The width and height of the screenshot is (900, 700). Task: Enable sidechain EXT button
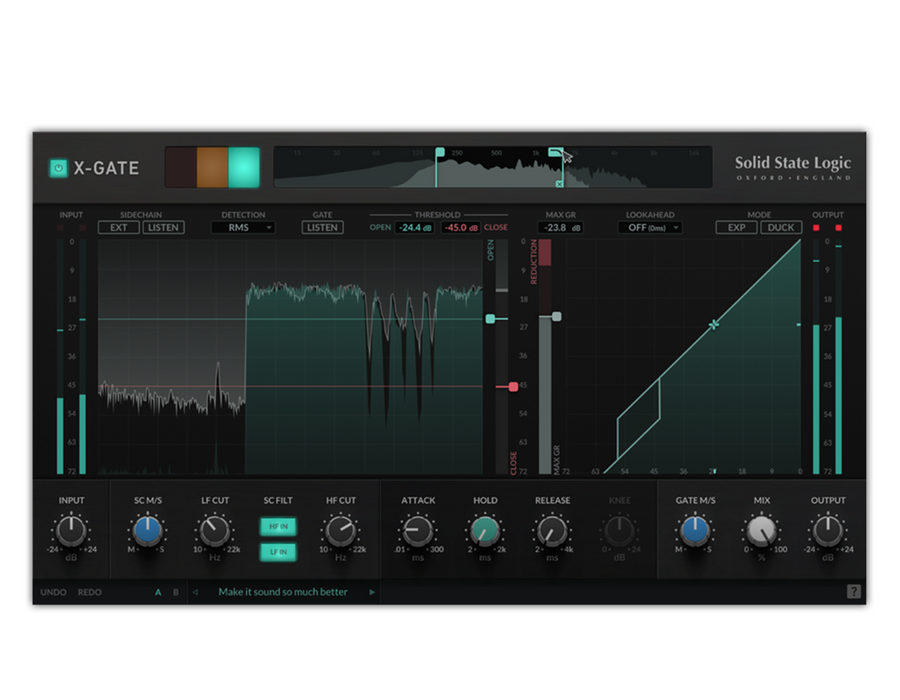(118, 227)
